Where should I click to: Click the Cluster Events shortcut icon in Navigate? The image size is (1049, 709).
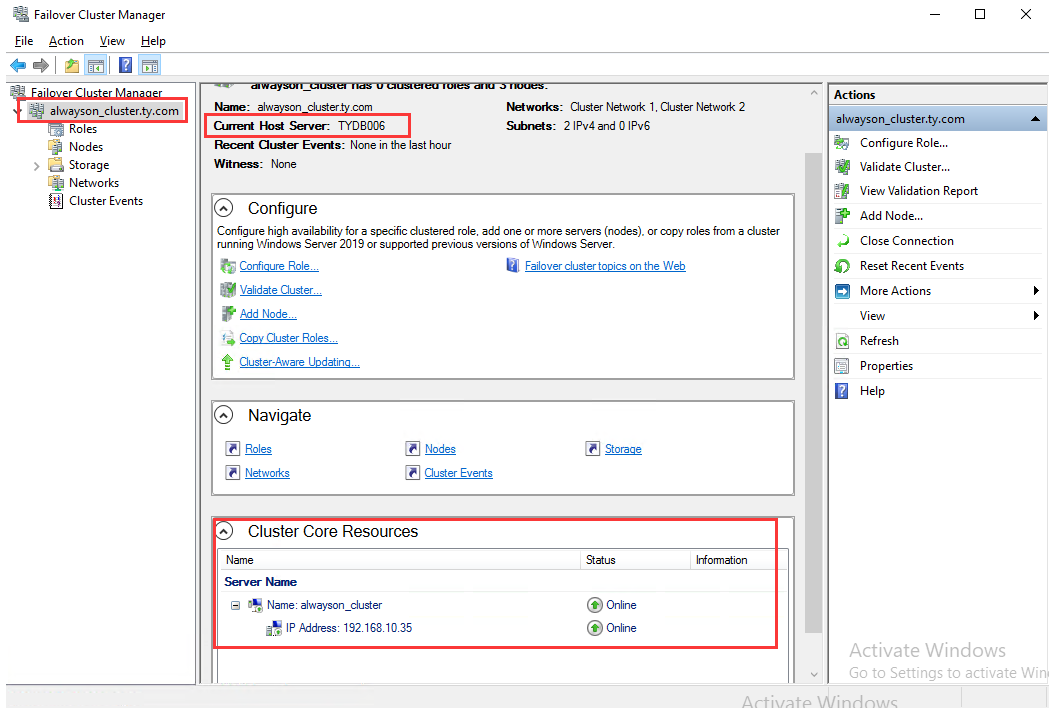point(412,472)
